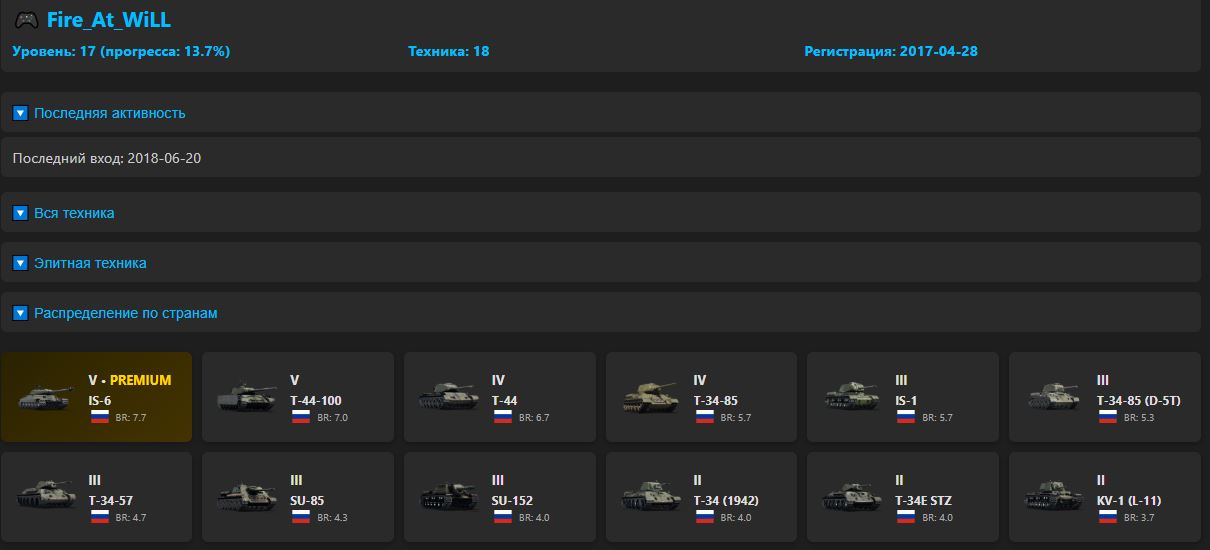This screenshot has height=550, width=1210.
Task: Click the gamepad icon beside Fire_At_WiLL
Action: click(x=26, y=20)
